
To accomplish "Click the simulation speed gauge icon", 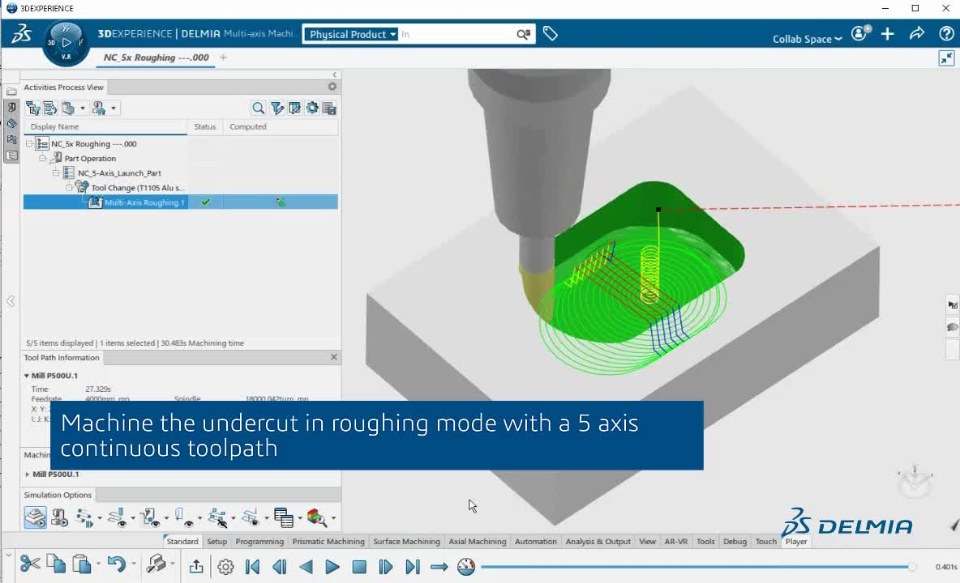I will tap(466, 566).
